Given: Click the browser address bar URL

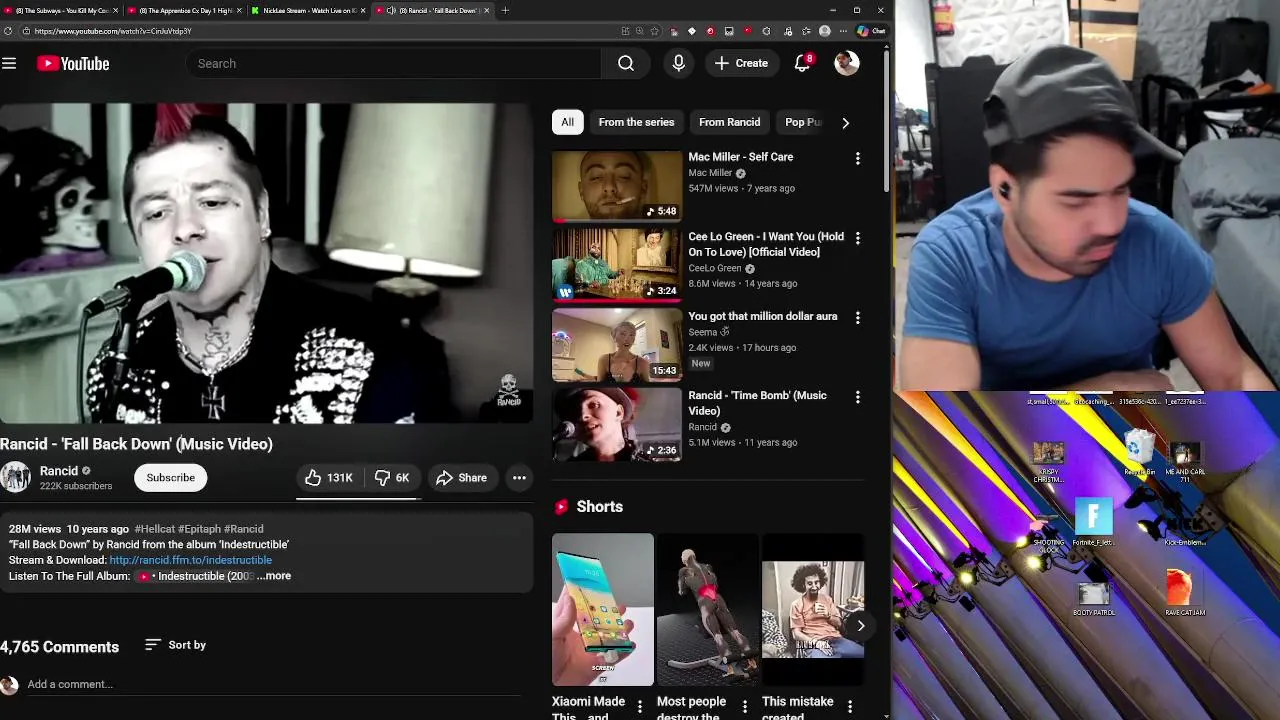Looking at the screenshot, I should [x=113, y=31].
